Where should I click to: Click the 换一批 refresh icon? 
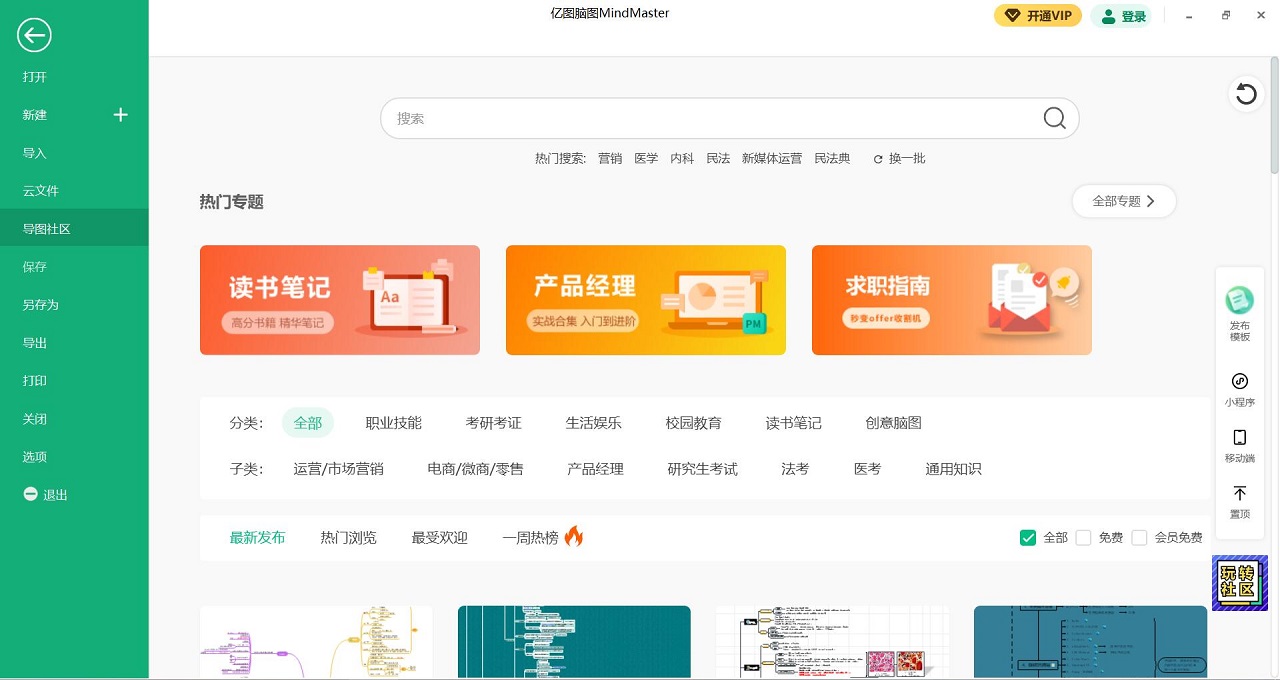coord(878,159)
